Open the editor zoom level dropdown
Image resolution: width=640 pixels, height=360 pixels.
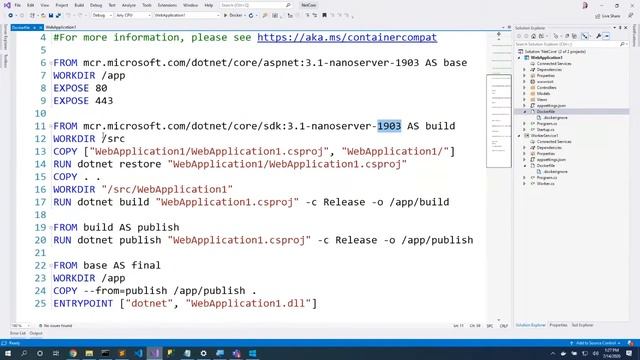click(20, 326)
